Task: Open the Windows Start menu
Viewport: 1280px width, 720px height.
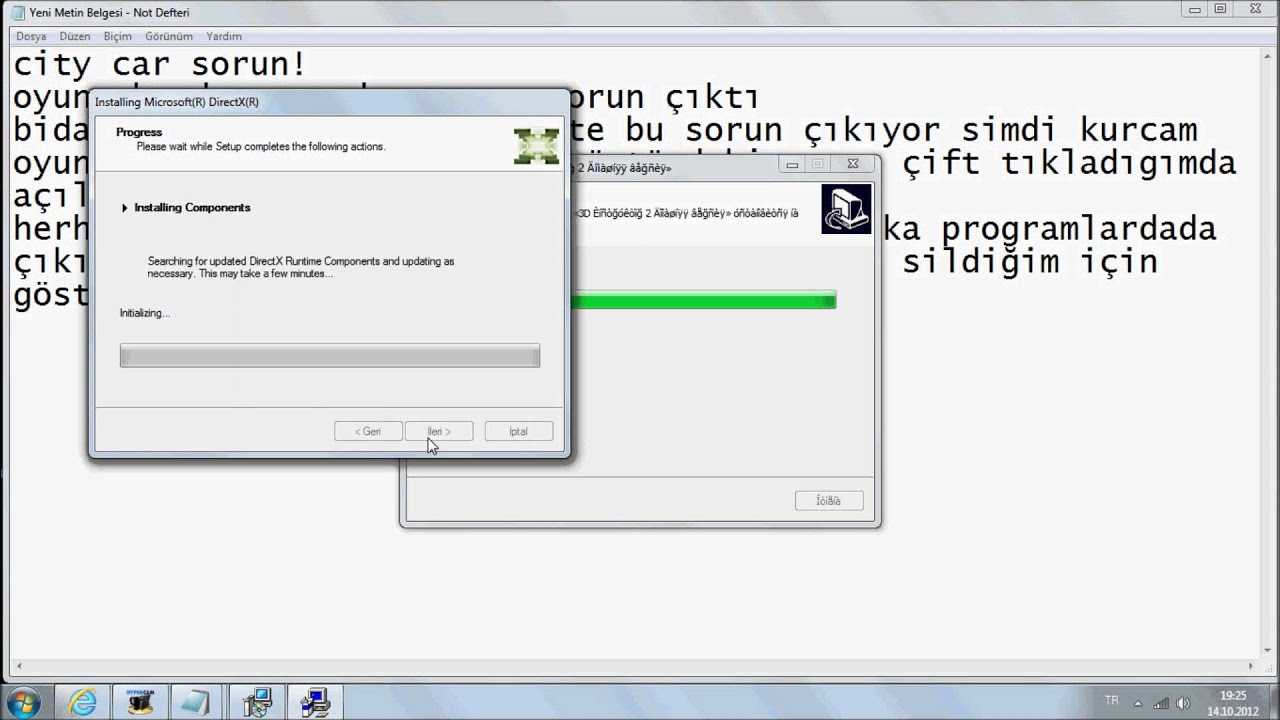Action: pyautogui.click(x=22, y=702)
